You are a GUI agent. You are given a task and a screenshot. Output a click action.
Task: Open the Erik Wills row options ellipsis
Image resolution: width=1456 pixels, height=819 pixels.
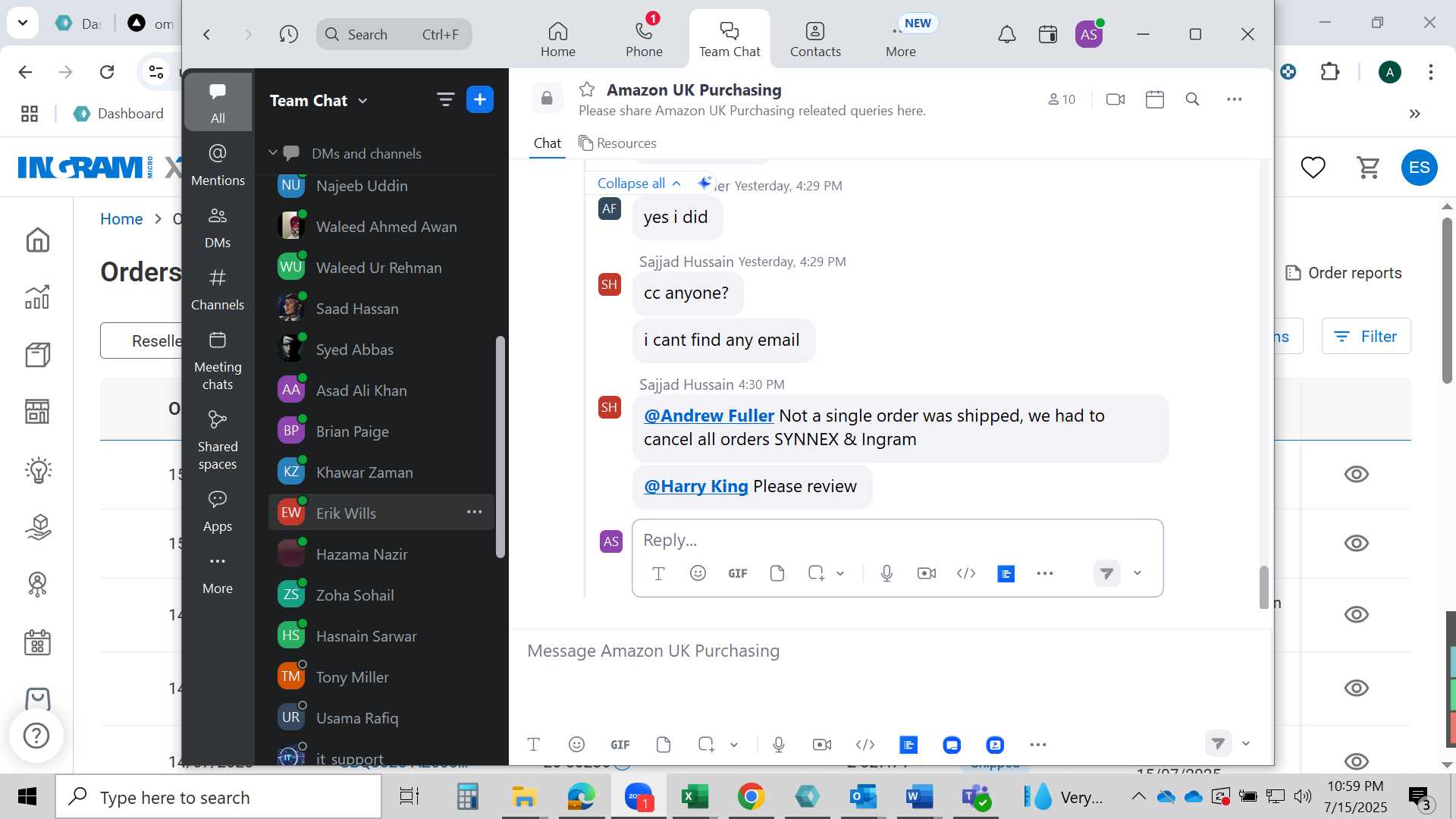(x=475, y=512)
